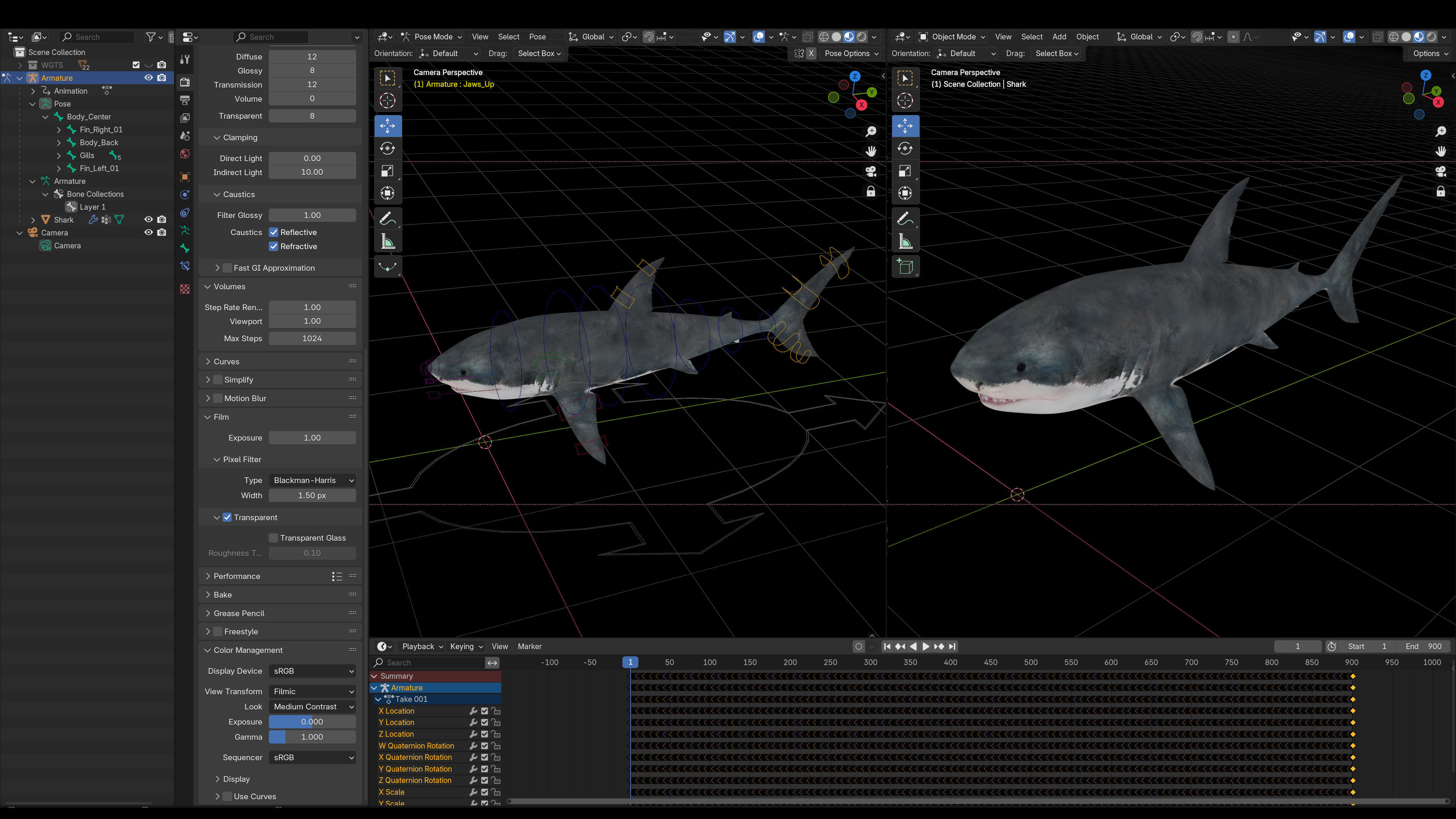This screenshot has width=1456, height=819.
Task: Open Pose Options popover
Action: click(x=851, y=53)
